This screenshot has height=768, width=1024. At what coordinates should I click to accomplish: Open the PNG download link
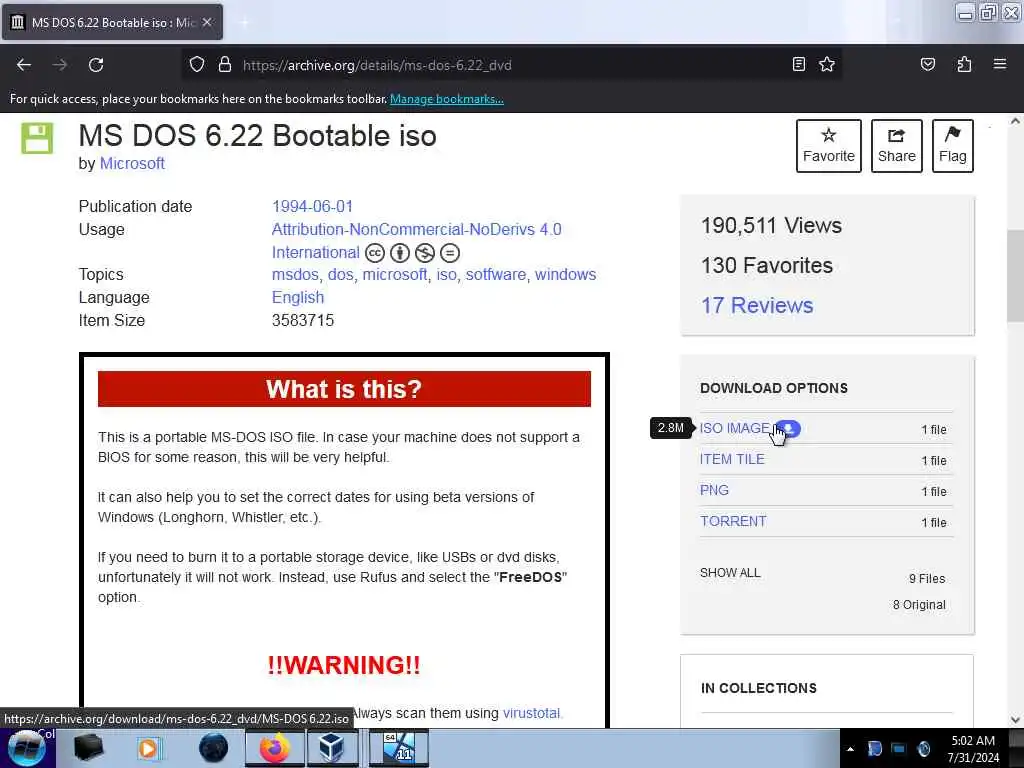(714, 490)
